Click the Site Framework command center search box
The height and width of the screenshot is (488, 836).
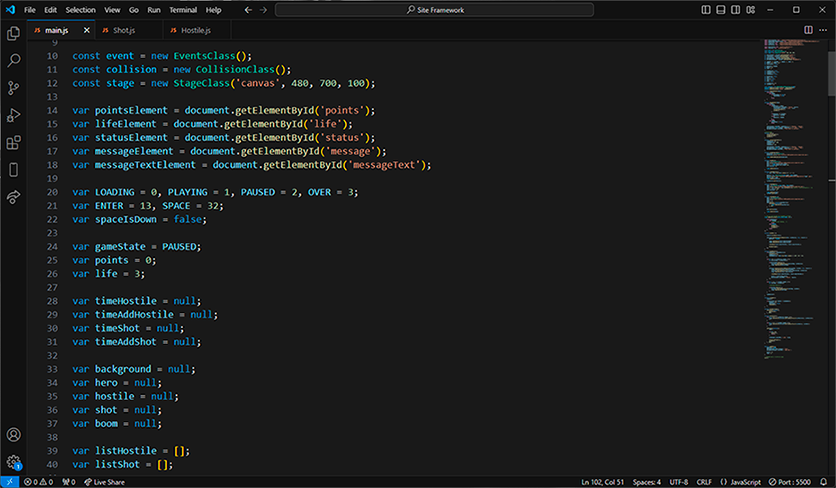coord(433,9)
